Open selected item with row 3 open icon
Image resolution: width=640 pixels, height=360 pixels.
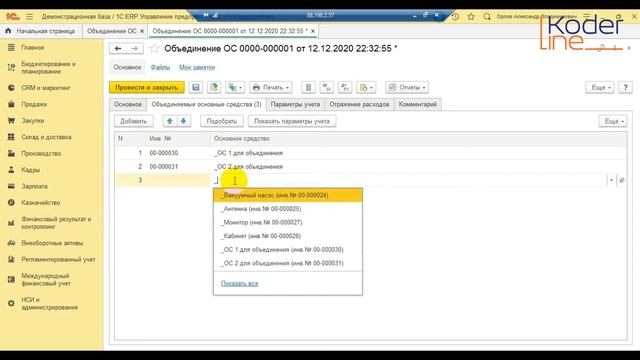click(622, 180)
